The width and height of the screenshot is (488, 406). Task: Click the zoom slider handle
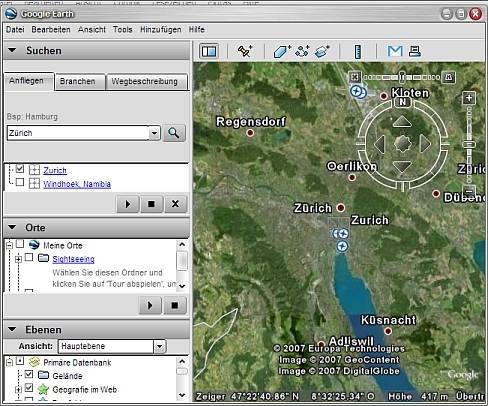[469, 144]
